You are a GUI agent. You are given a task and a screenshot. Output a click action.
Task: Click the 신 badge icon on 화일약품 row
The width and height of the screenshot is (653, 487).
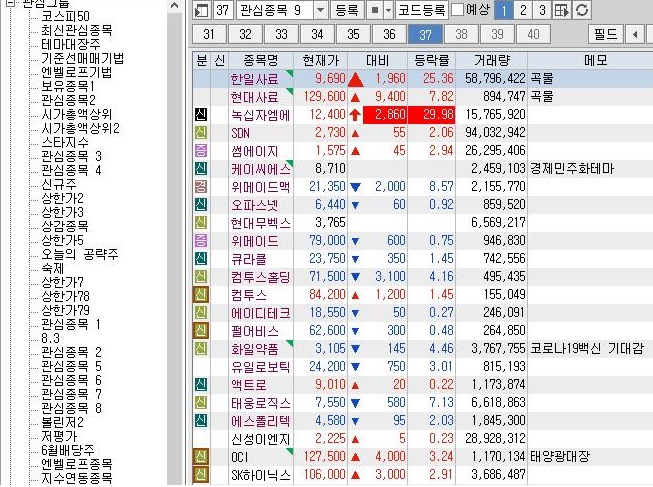point(201,348)
